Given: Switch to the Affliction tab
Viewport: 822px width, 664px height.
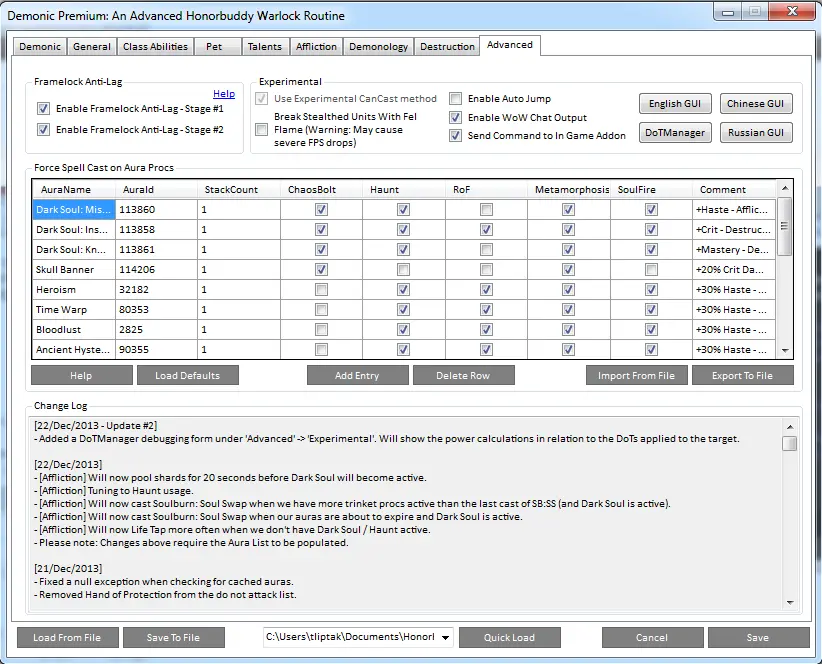Looking at the screenshot, I should tap(316, 47).
